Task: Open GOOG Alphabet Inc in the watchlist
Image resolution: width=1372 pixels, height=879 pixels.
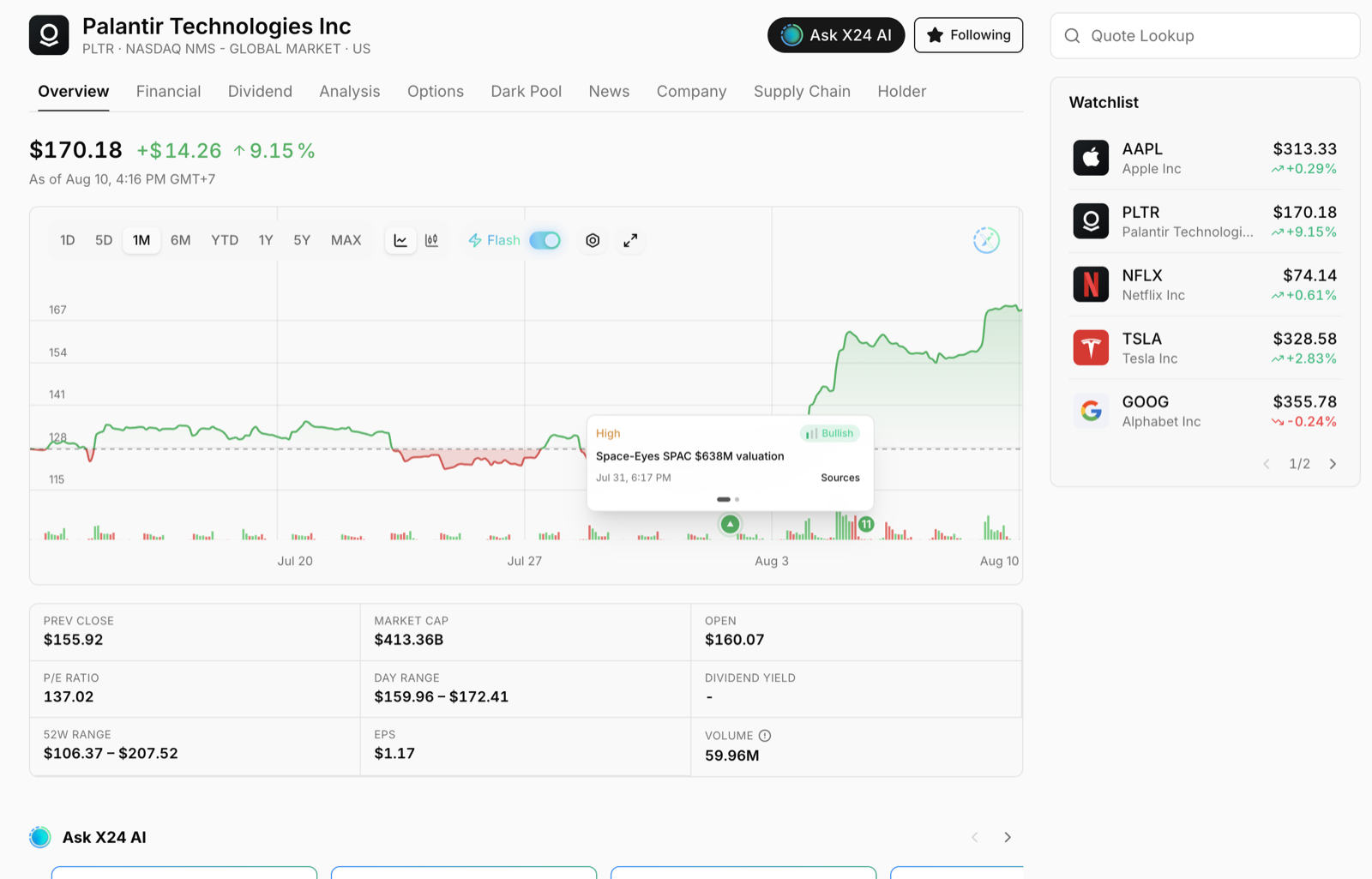Action: (1205, 411)
